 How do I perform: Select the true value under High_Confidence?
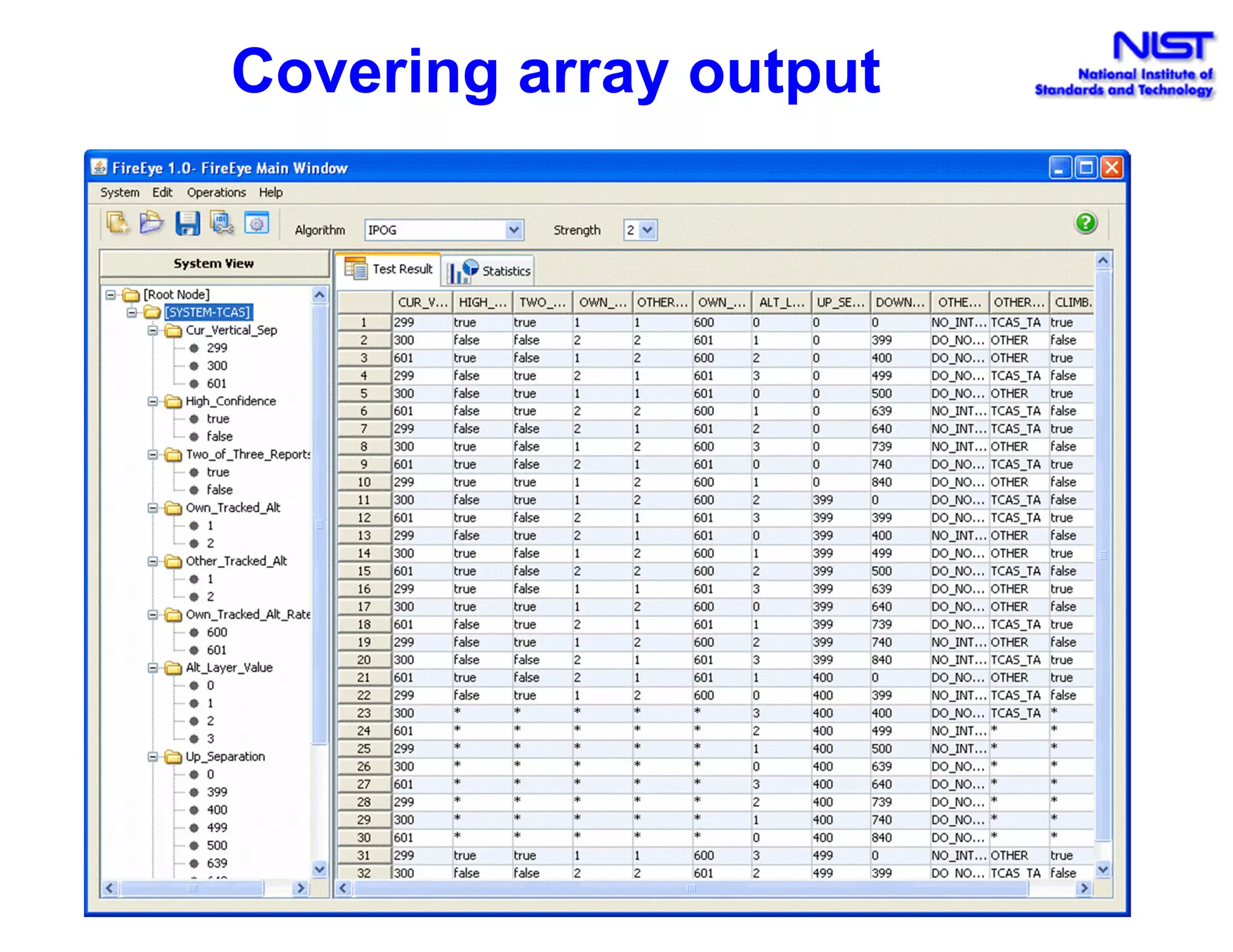(218, 419)
